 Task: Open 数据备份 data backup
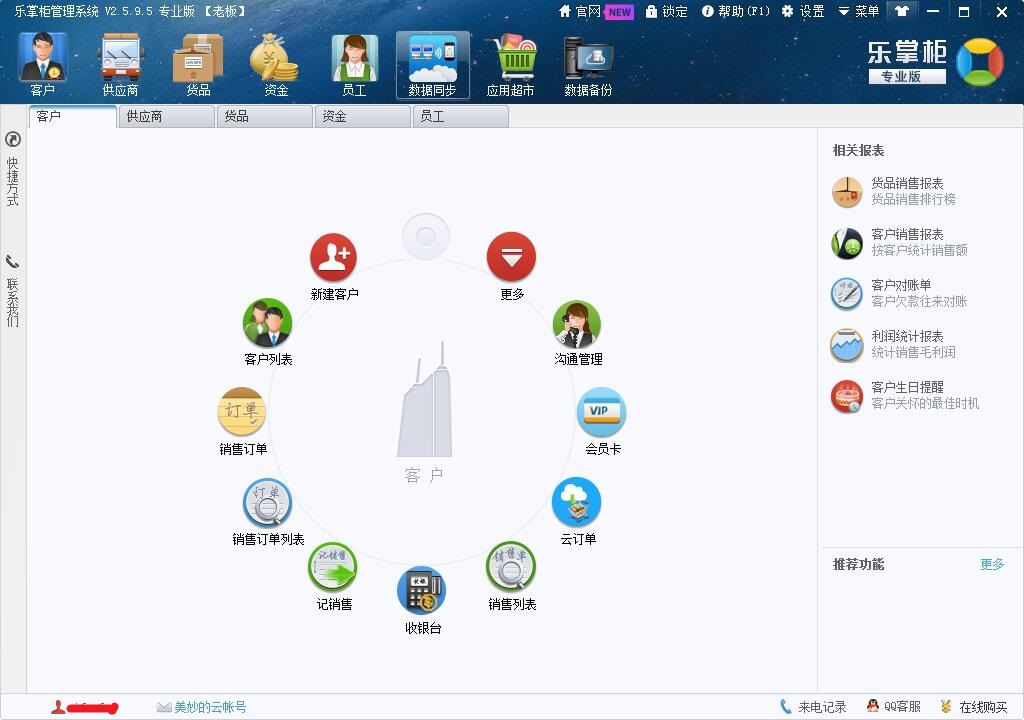tap(588, 65)
